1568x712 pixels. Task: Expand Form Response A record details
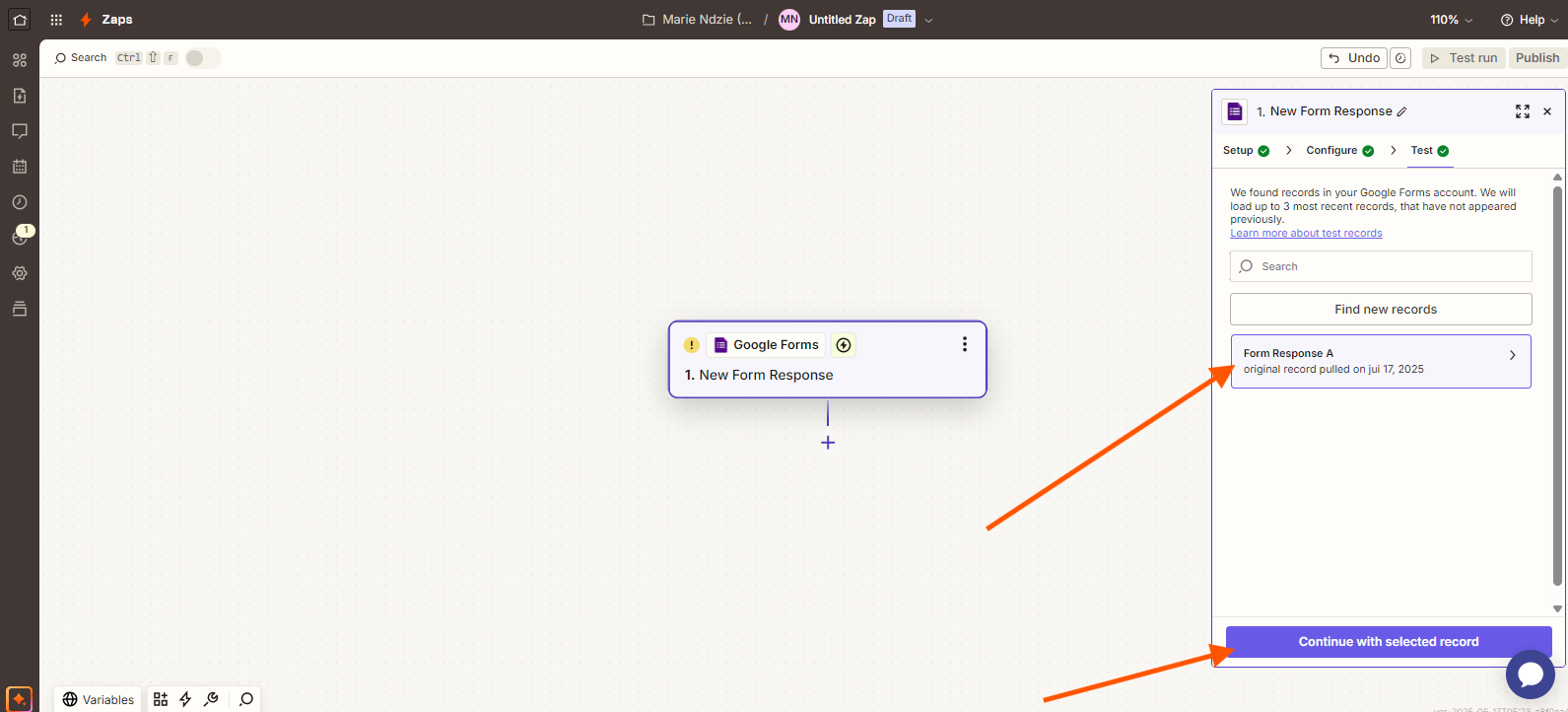pyautogui.click(x=1513, y=355)
